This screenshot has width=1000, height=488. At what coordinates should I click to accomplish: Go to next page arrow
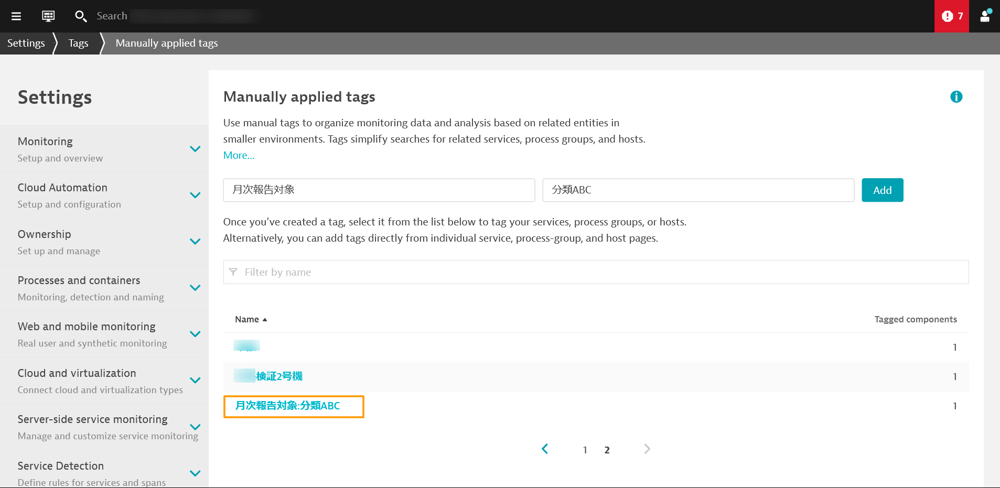[x=647, y=449]
